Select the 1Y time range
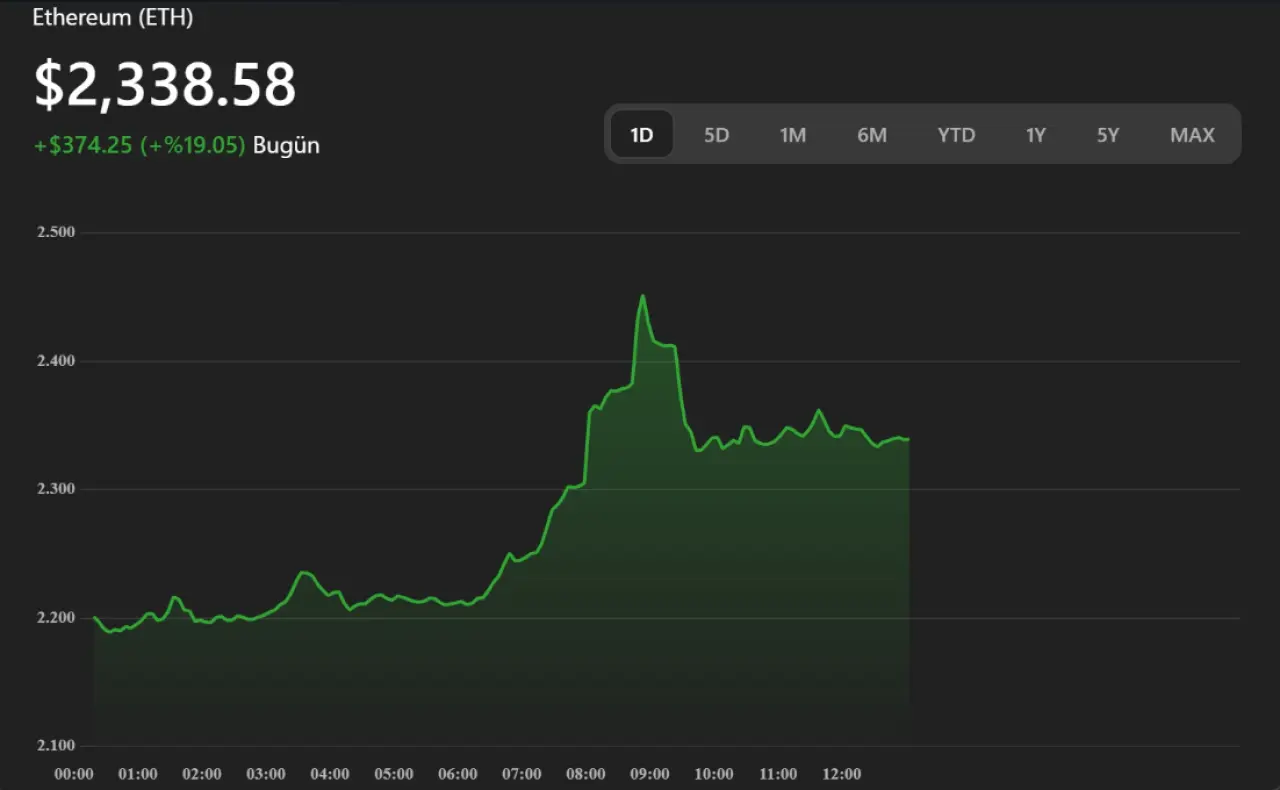 (x=1036, y=134)
